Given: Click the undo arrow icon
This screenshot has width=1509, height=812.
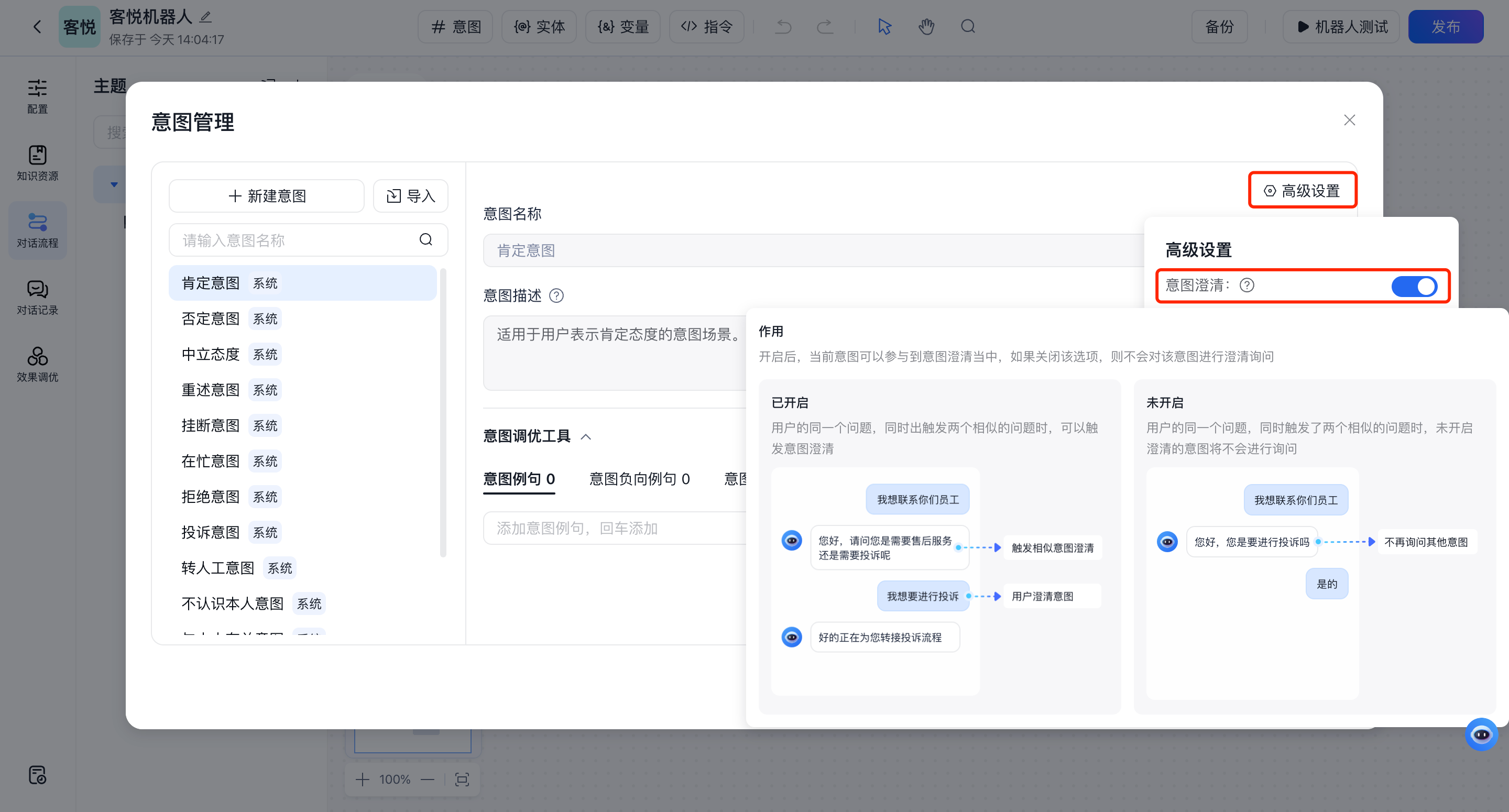Looking at the screenshot, I should [x=783, y=26].
